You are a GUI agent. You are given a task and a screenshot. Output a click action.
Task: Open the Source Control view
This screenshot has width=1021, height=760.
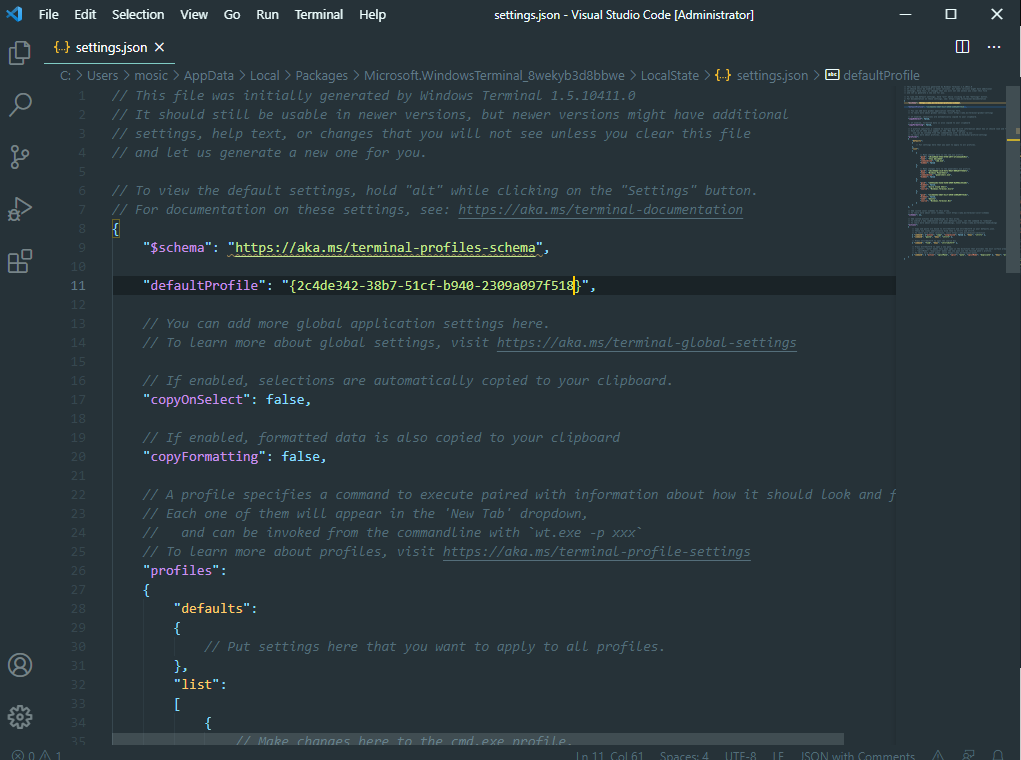[x=20, y=156]
